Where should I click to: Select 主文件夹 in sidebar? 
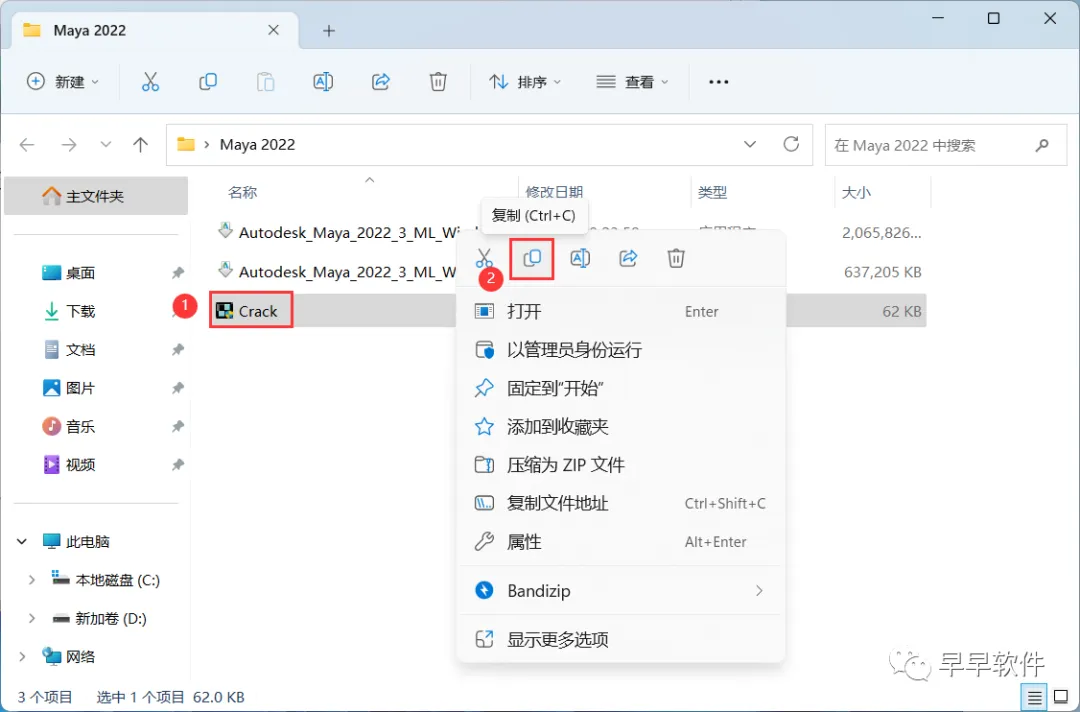(96, 196)
